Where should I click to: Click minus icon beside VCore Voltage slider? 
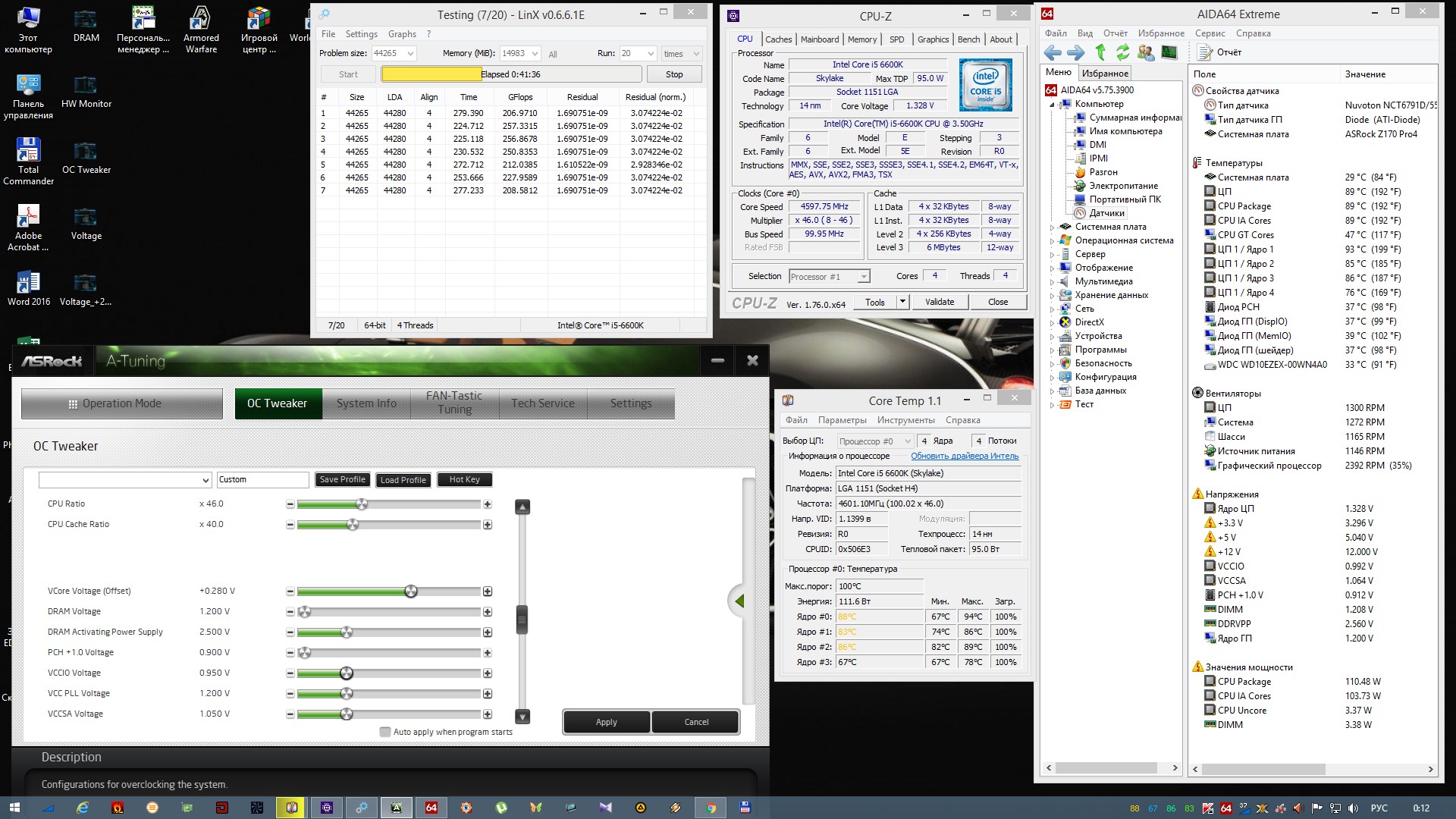click(290, 591)
